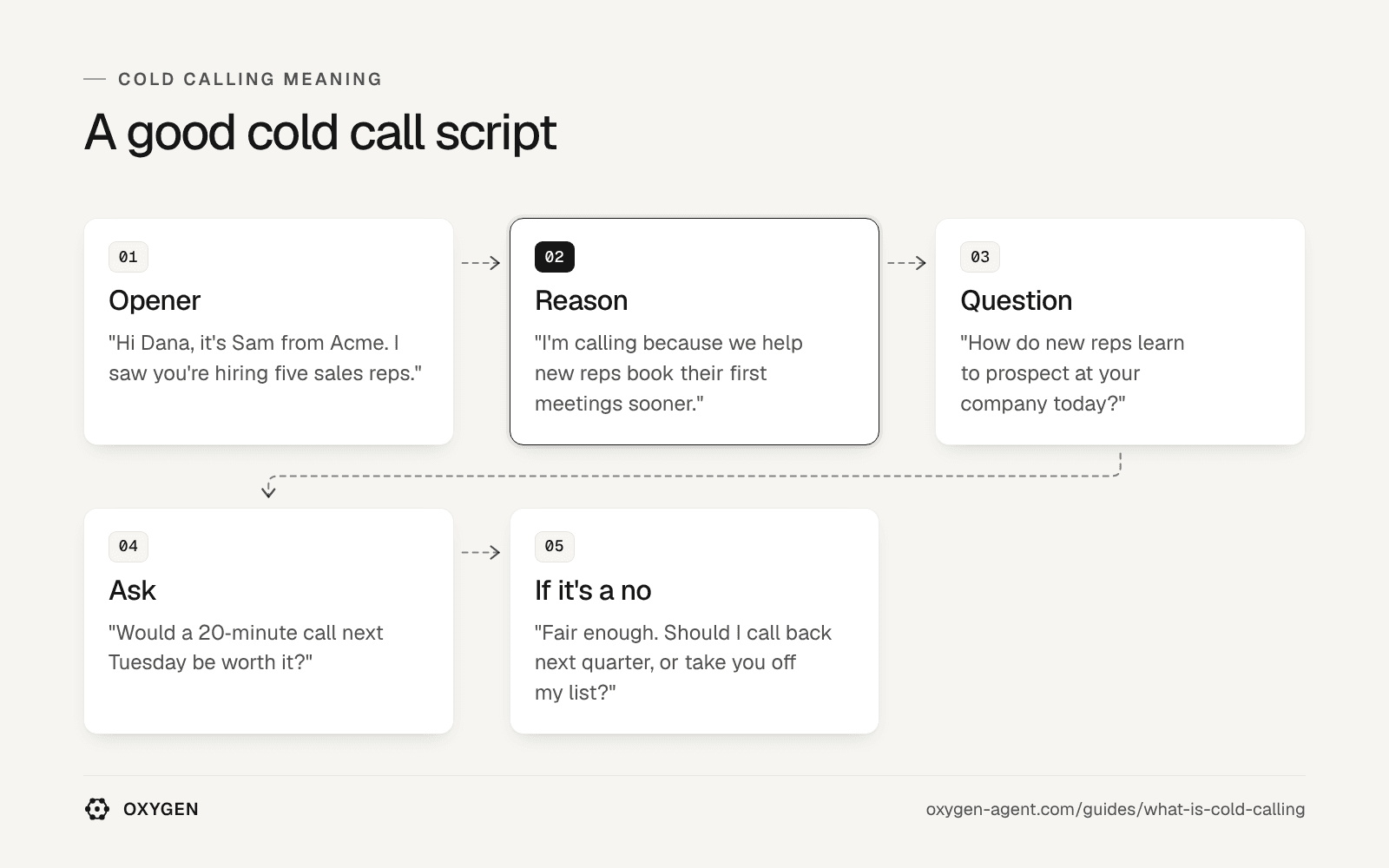The width and height of the screenshot is (1389, 868).
Task: Click the 01 step number badge
Action: pos(128,257)
